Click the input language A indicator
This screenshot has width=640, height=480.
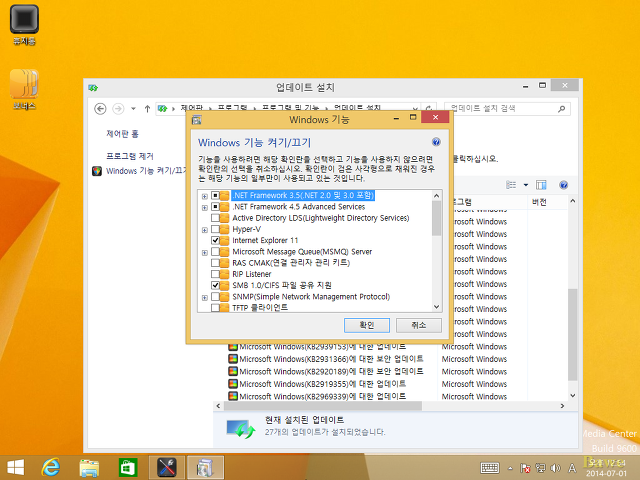tap(572, 468)
